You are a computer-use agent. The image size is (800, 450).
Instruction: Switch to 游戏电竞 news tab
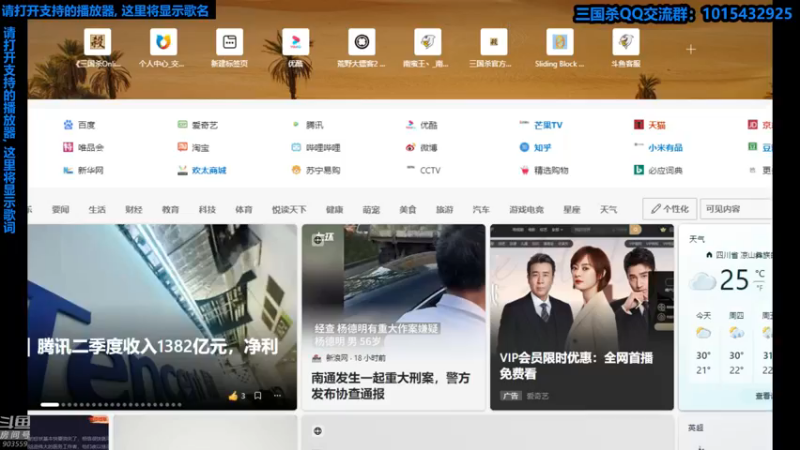527,209
